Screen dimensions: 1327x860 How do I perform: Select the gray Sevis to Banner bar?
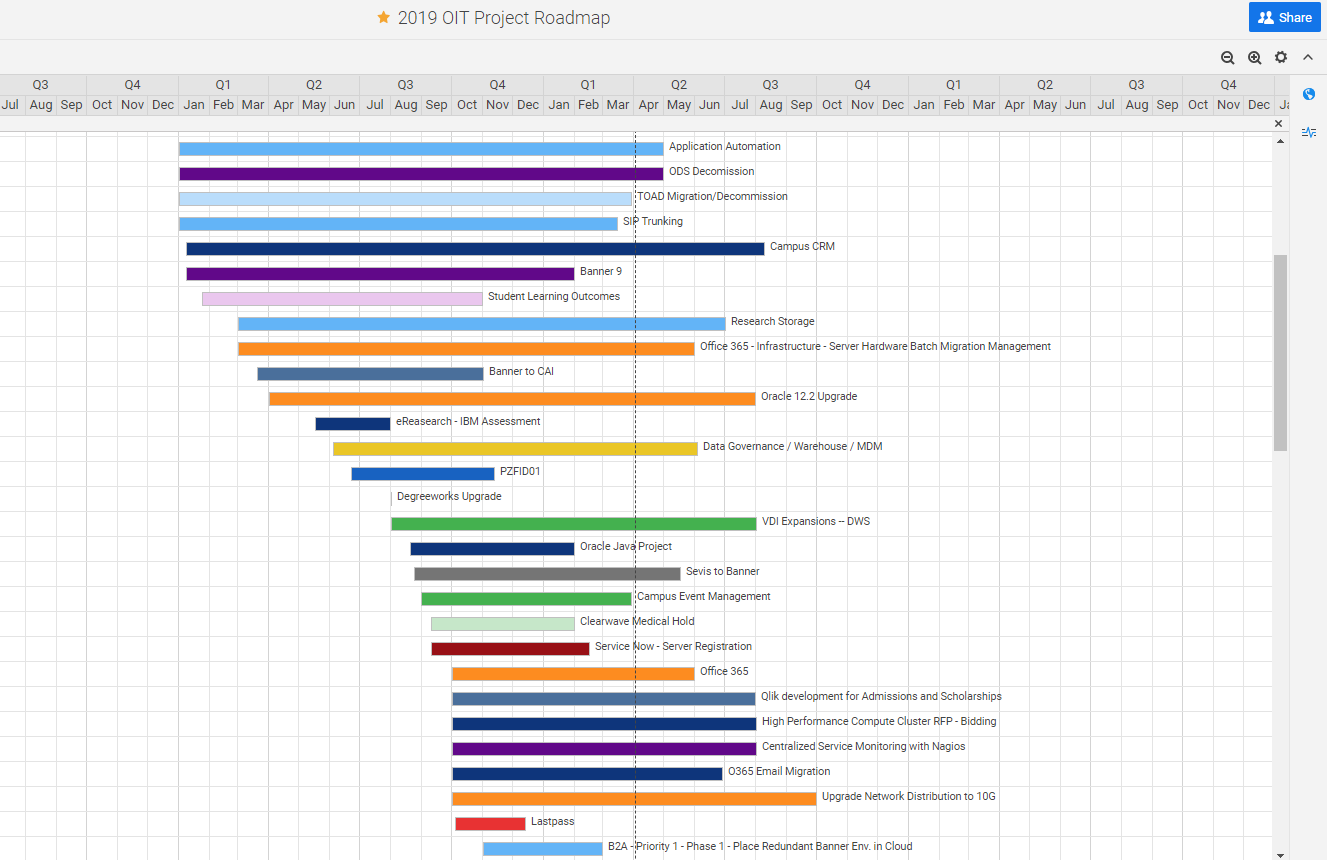point(547,574)
